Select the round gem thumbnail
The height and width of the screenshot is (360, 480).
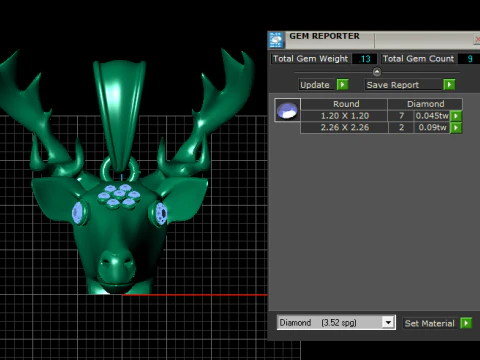pyautogui.click(x=287, y=110)
